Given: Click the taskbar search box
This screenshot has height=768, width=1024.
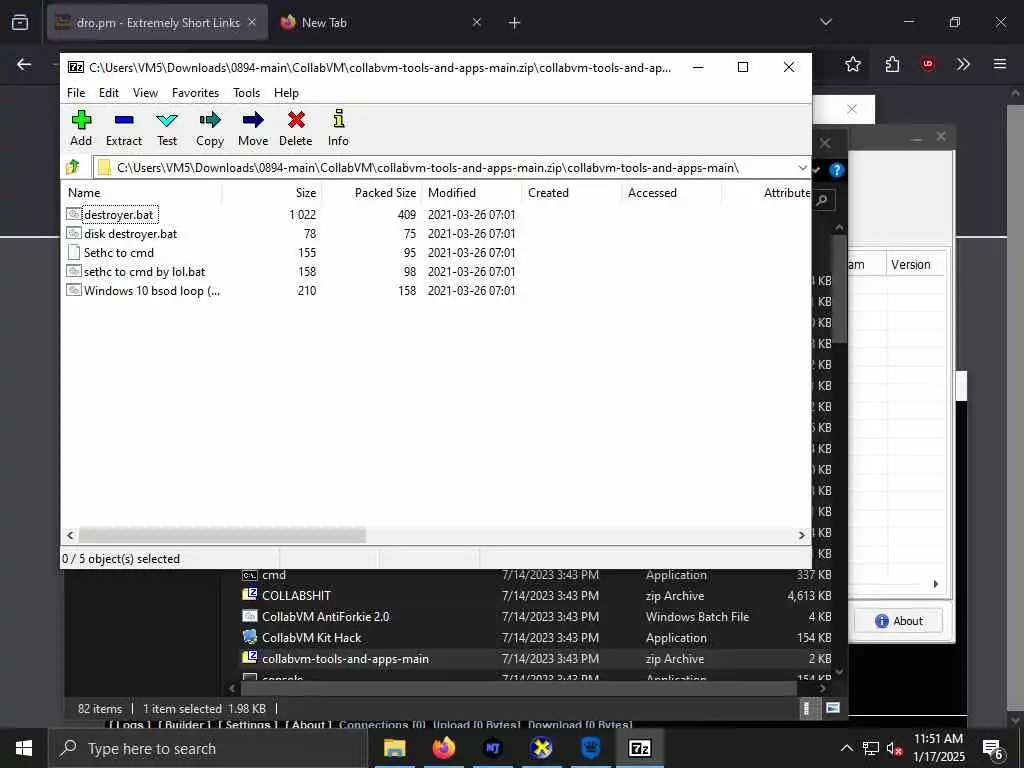Looking at the screenshot, I should (208, 748).
